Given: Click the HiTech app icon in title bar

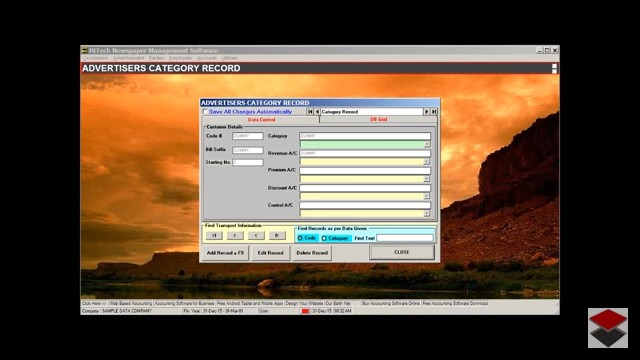Looking at the screenshot, I should tap(85, 50).
